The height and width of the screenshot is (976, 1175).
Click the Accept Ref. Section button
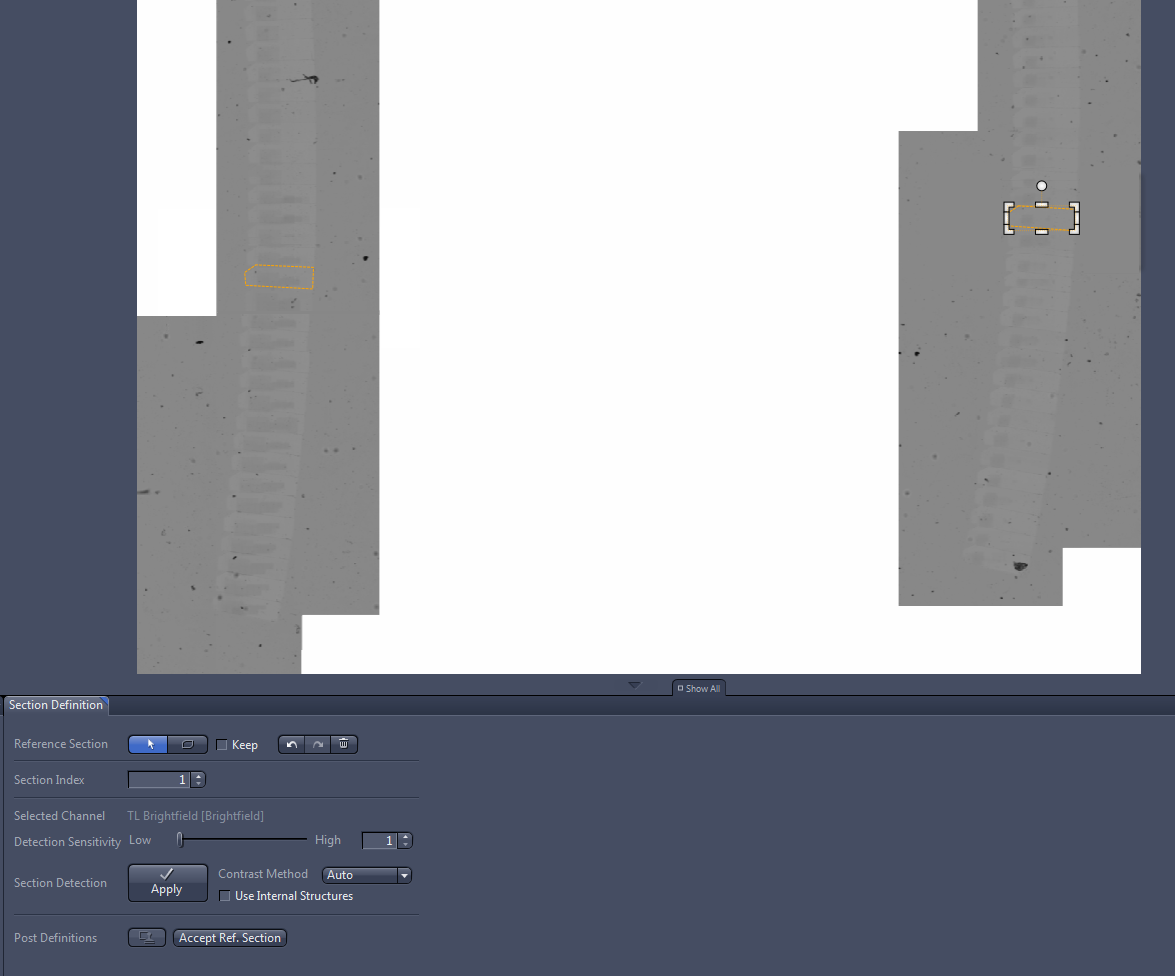[x=229, y=937]
